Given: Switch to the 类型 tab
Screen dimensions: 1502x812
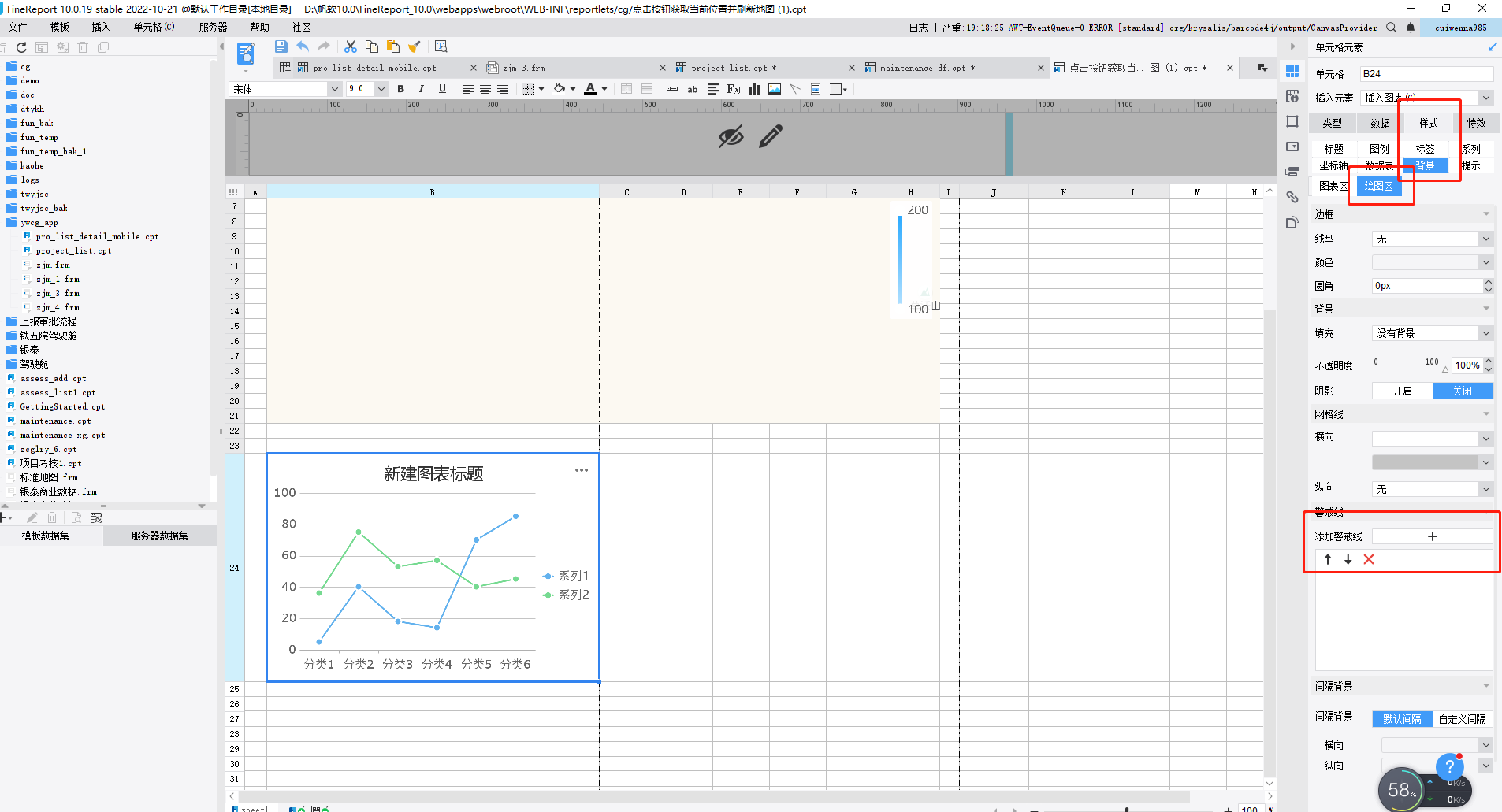Looking at the screenshot, I should (1332, 123).
